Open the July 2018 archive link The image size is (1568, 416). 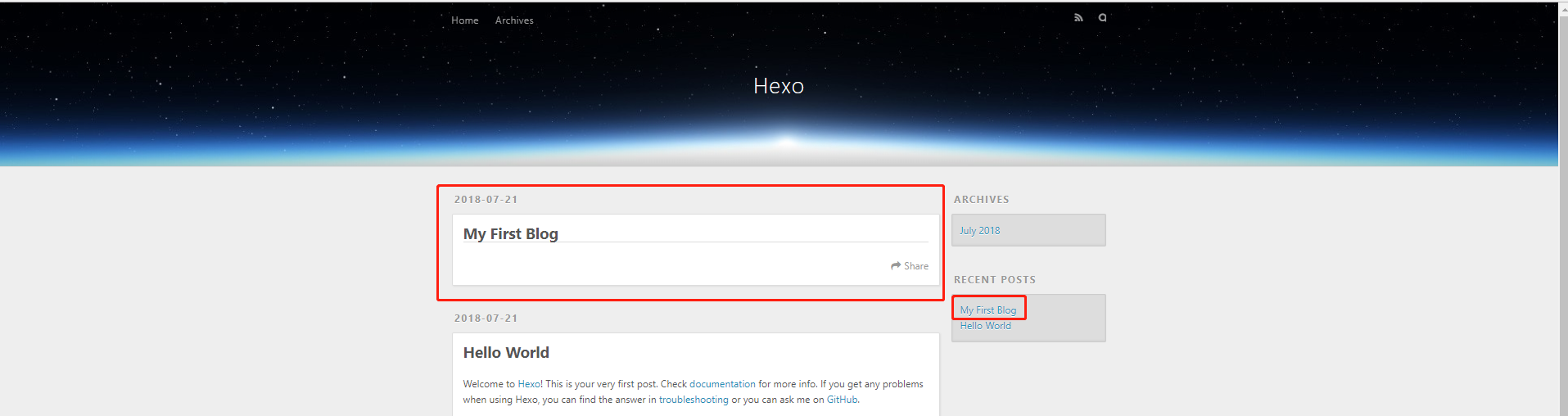click(x=979, y=230)
